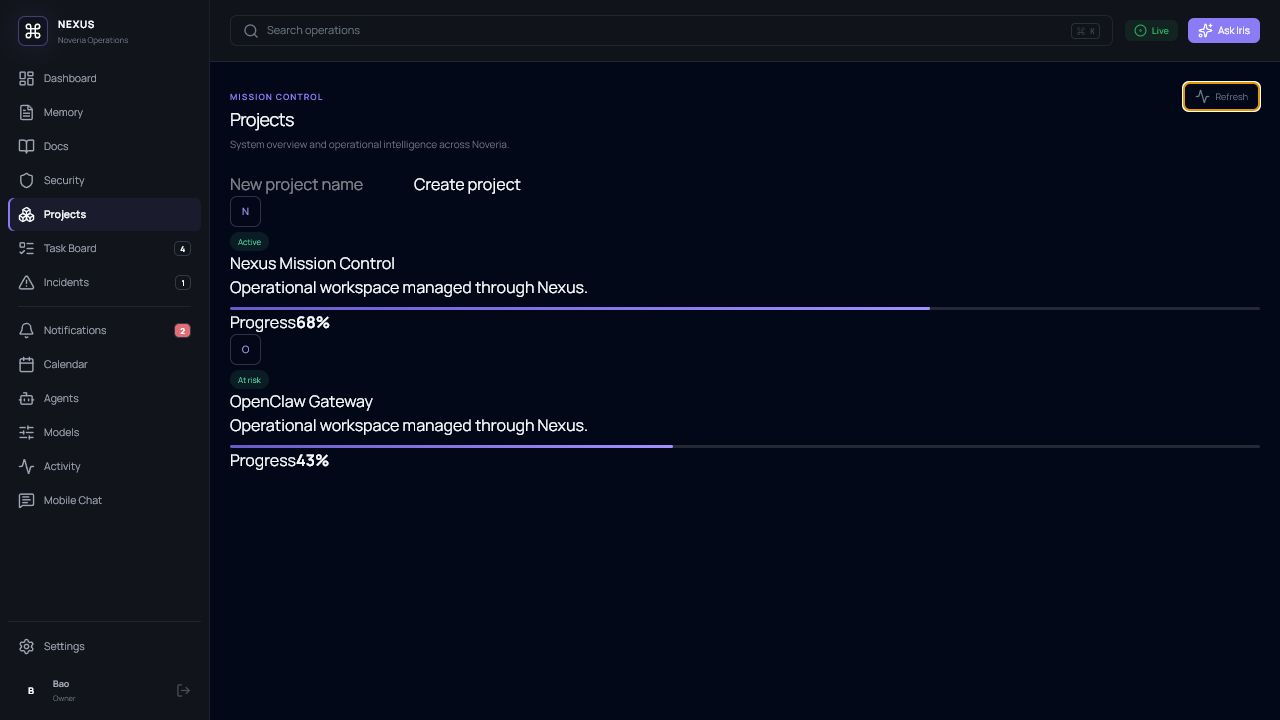Click the Notifications bell icon

tap(27, 330)
